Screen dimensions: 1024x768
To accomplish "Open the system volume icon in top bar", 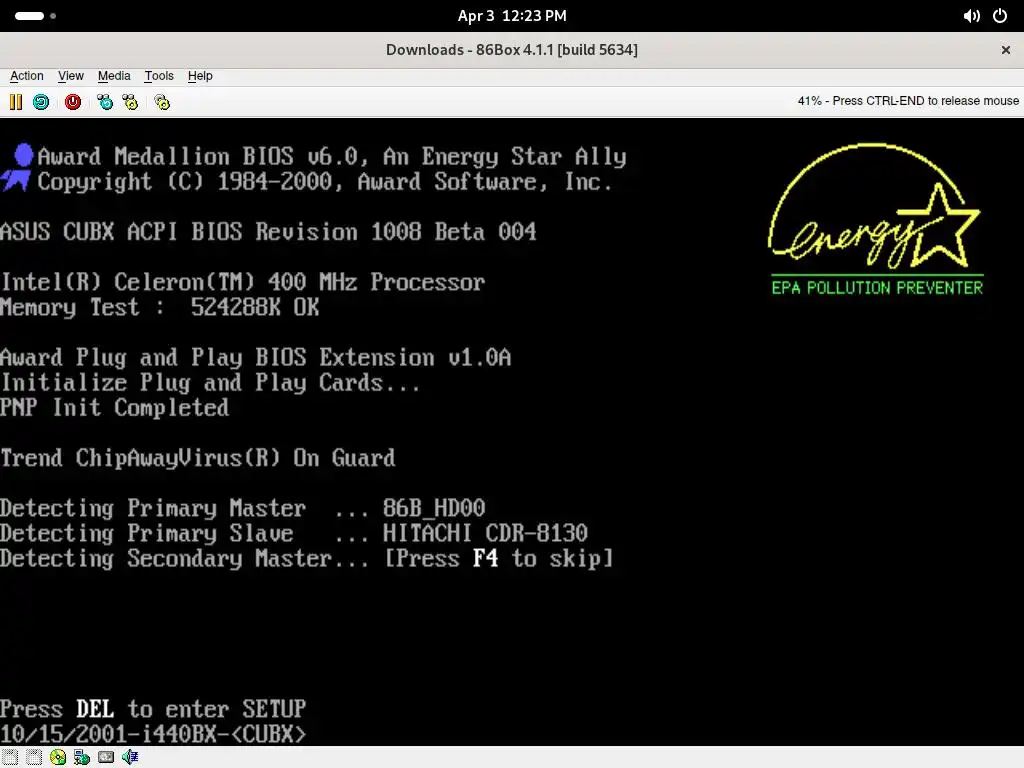I will pos(971,16).
